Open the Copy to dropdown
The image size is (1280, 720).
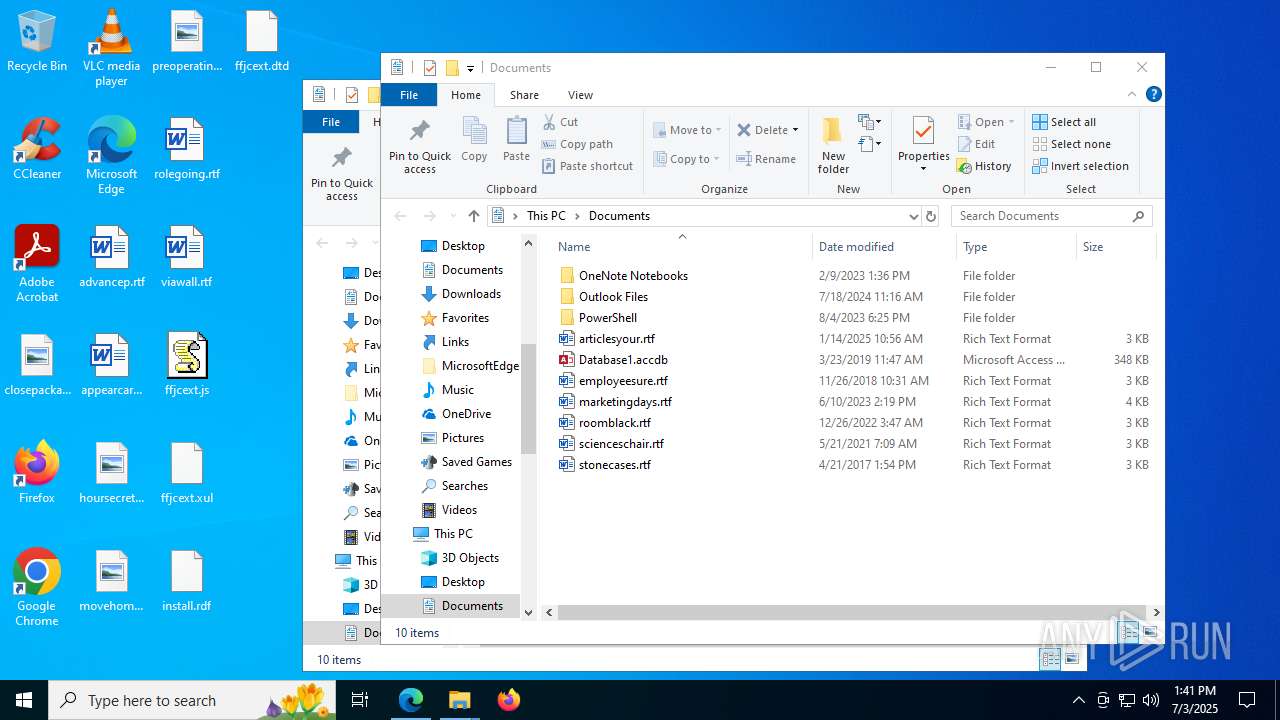(x=687, y=159)
